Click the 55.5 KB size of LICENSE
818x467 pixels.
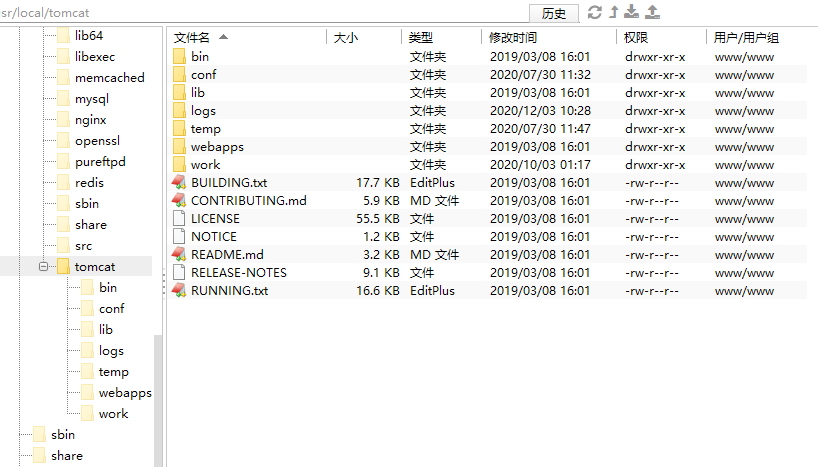tap(378, 219)
